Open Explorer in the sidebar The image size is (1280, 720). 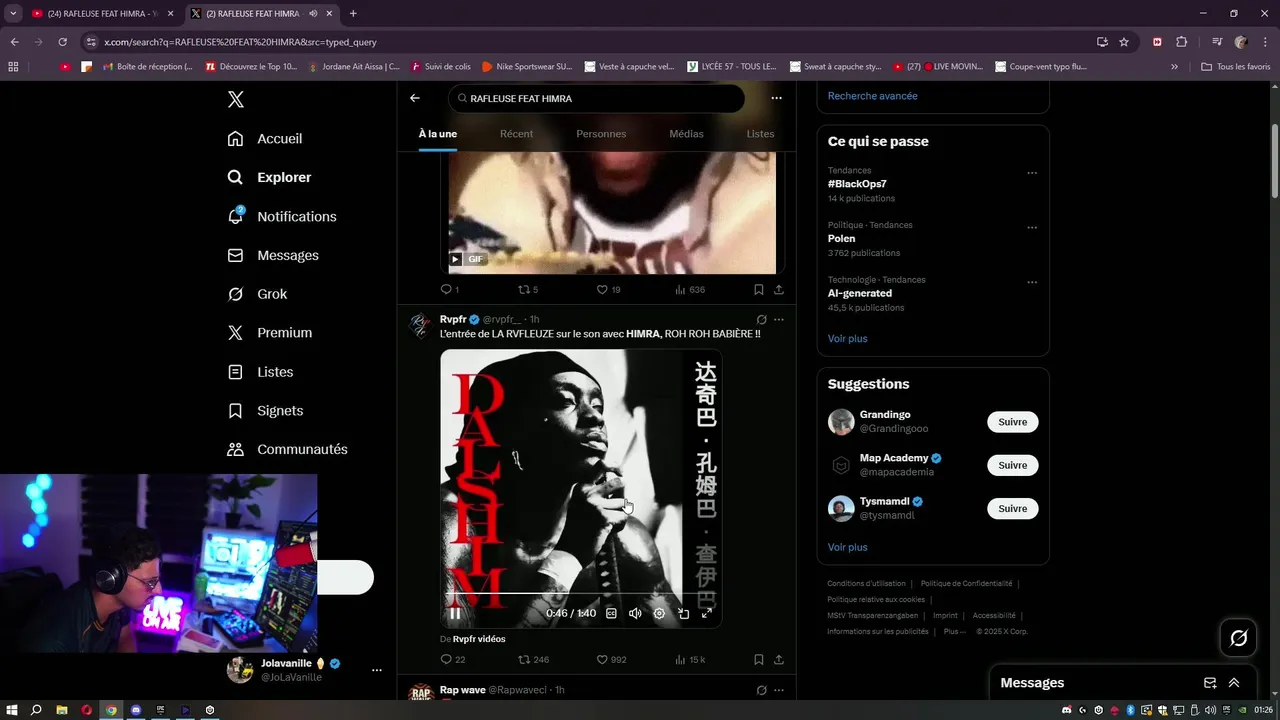tap(270, 177)
